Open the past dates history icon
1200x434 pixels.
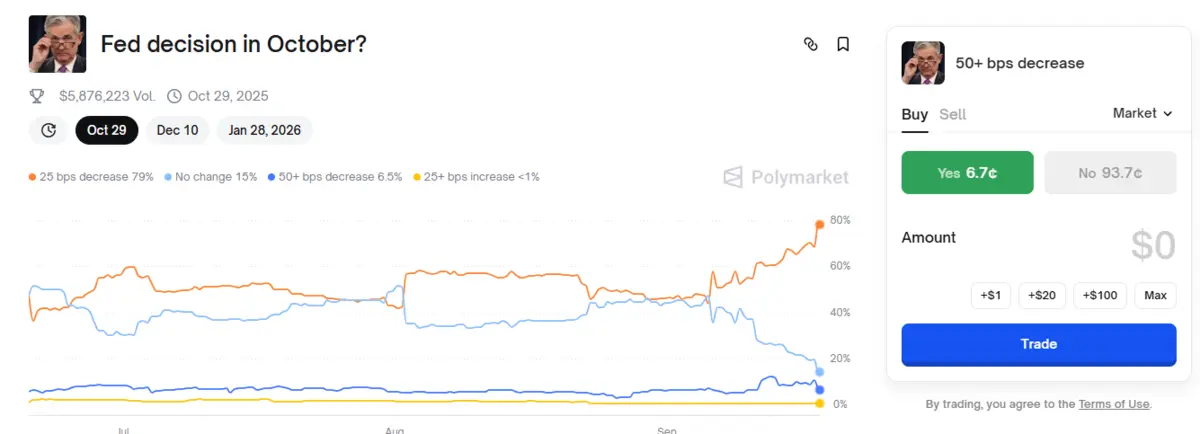(x=48, y=130)
